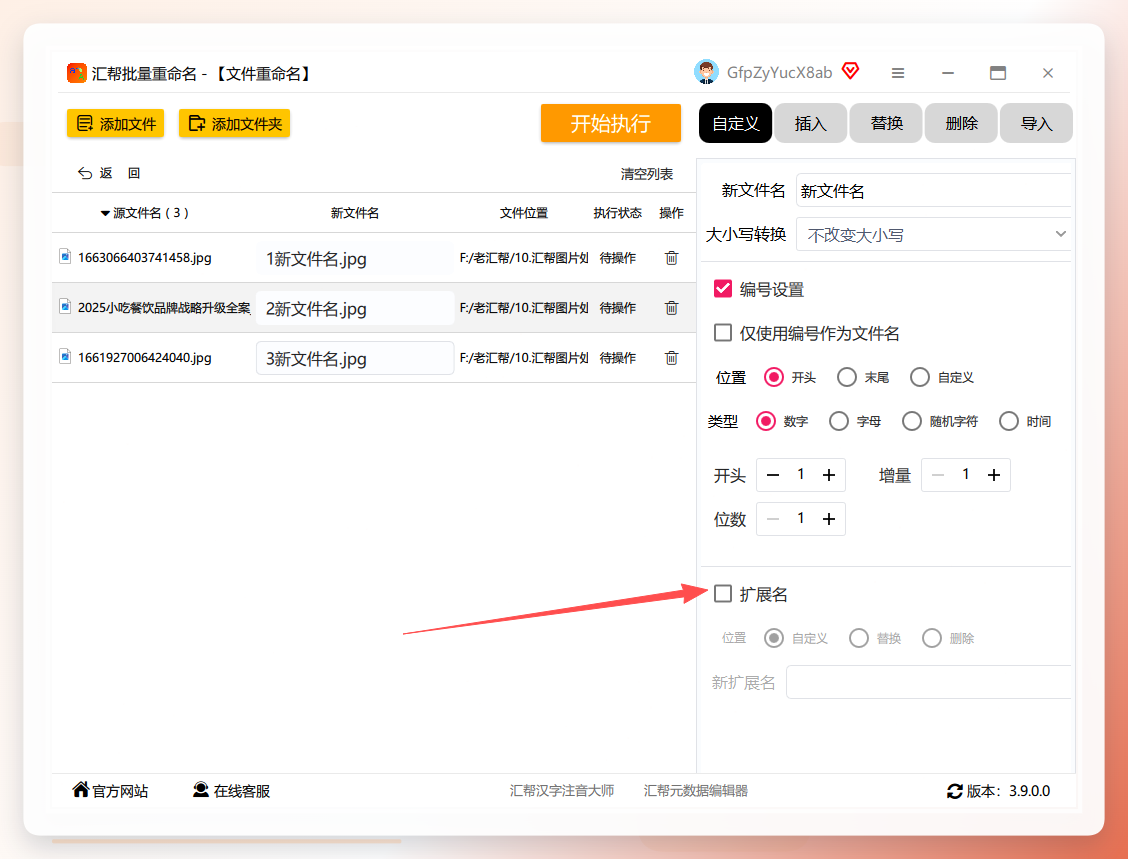This screenshot has width=1128, height=859.
Task: Click the refresh icon next to 版本
Action: click(955, 791)
